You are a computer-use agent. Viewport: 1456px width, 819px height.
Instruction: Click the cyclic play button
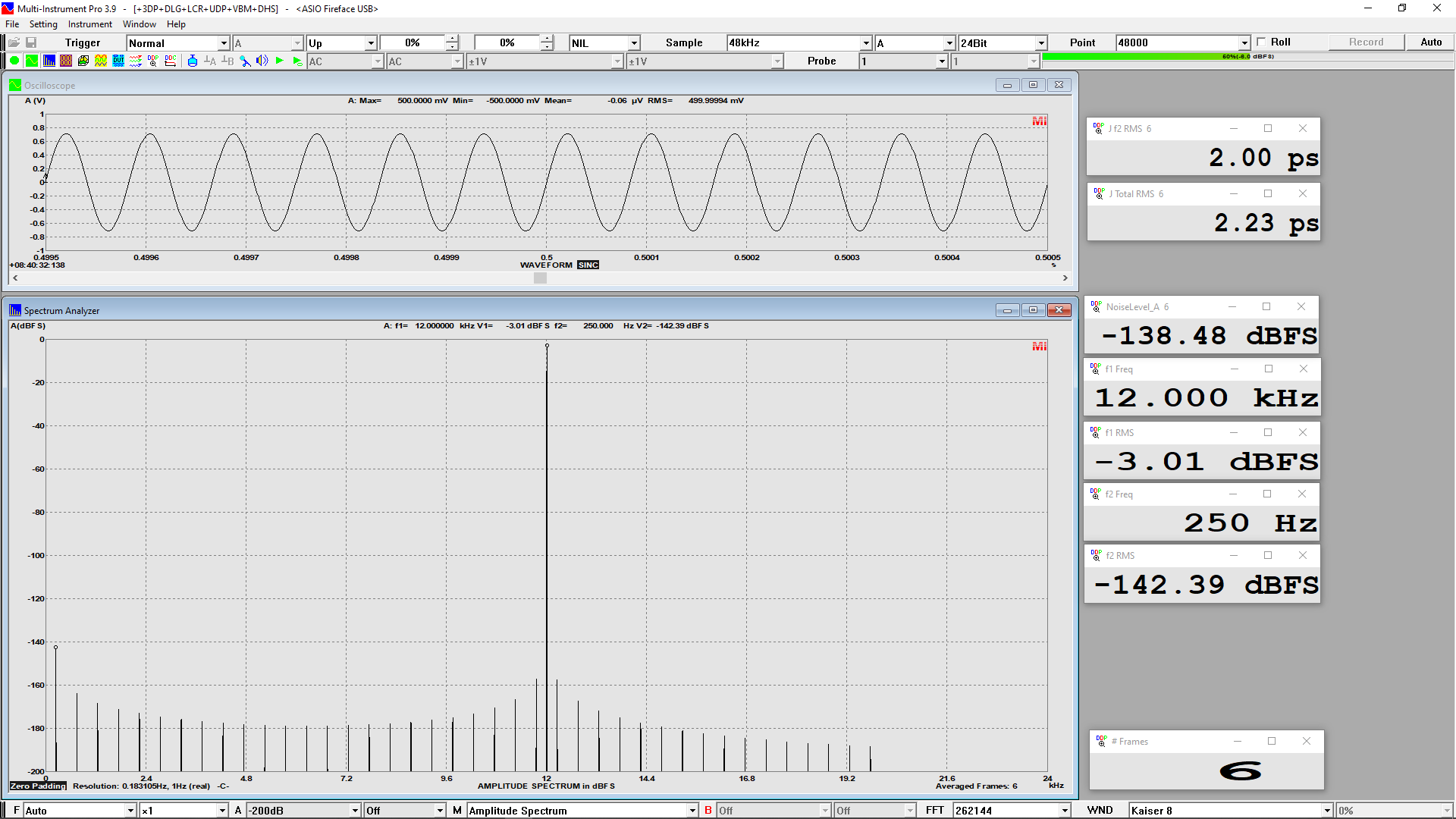(297, 61)
